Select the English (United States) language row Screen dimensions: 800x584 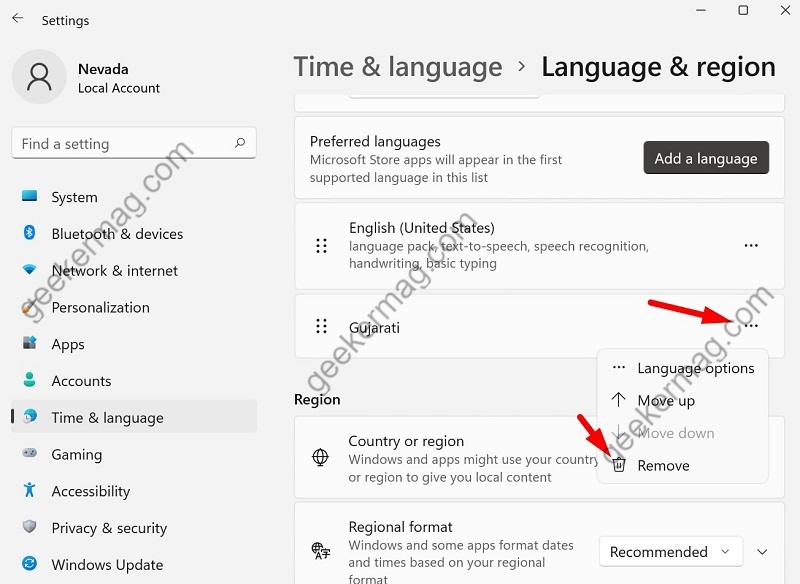539,246
